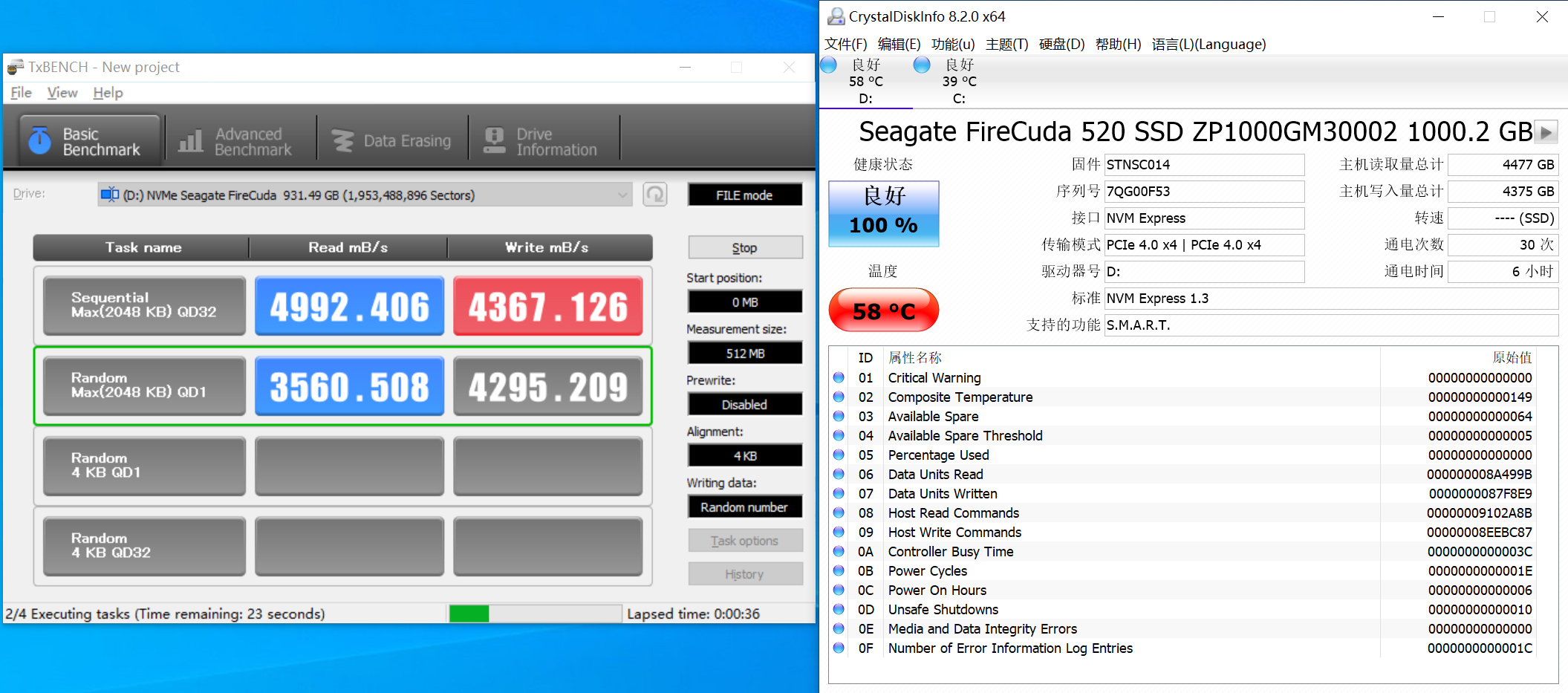Click the status dot for Critical Warning

click(x=839, y=377)
